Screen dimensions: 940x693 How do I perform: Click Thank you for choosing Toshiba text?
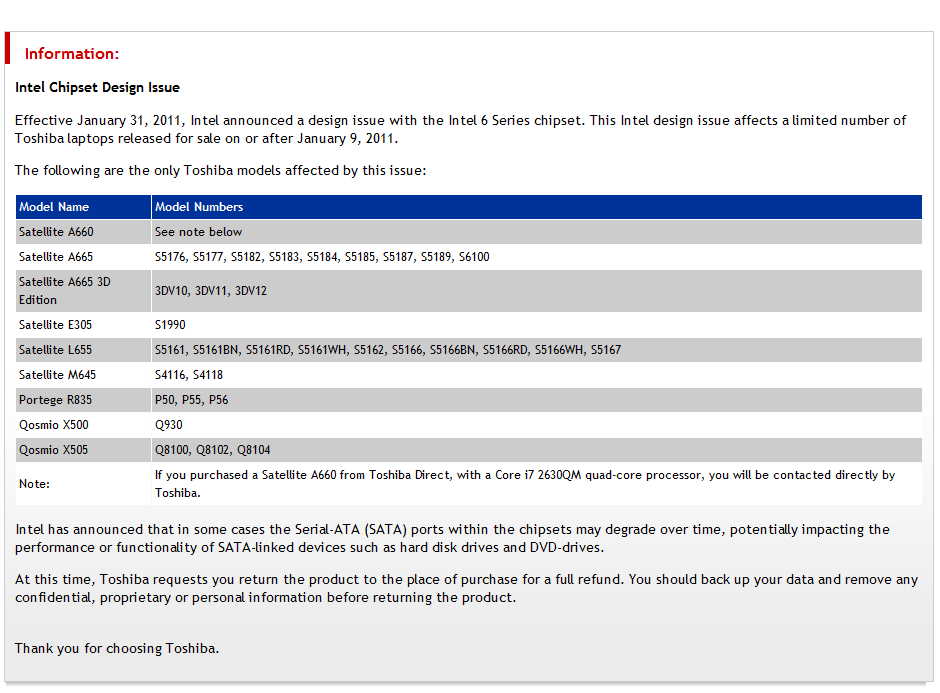click(x=117, y=649)
